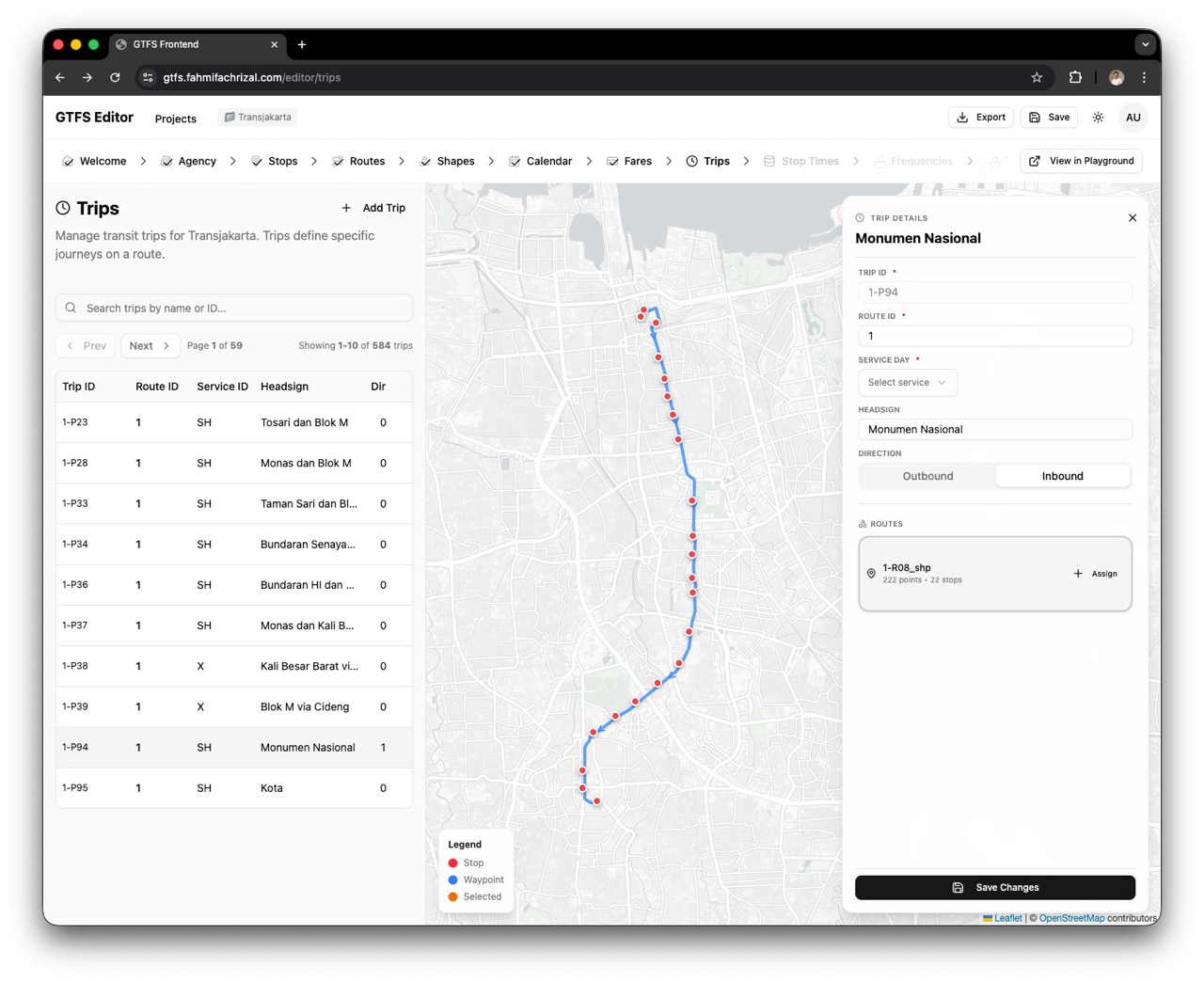The width and height of the screenshot is (1204, 982).
Task: Toggle the light/dark theme sun icon
Action: pyautogui.click(x=1098, y=118)
